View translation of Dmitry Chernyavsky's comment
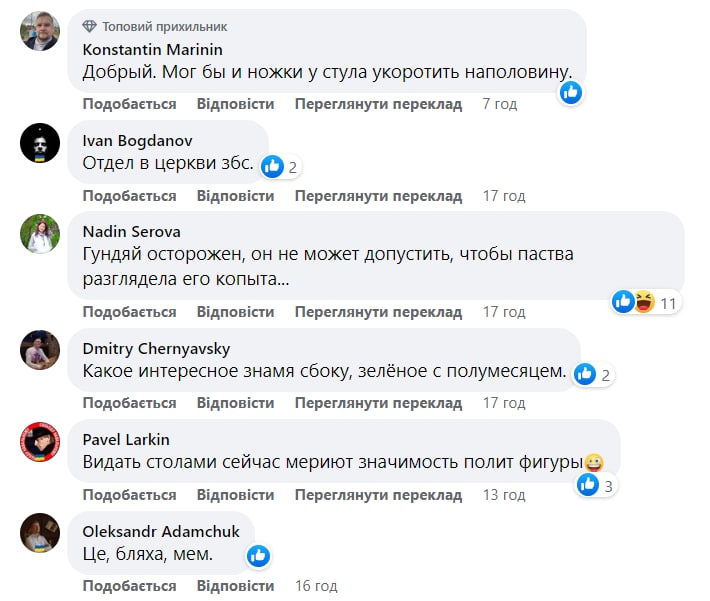The height and width of the screenshot is (601, 710). tap(378, 403)
